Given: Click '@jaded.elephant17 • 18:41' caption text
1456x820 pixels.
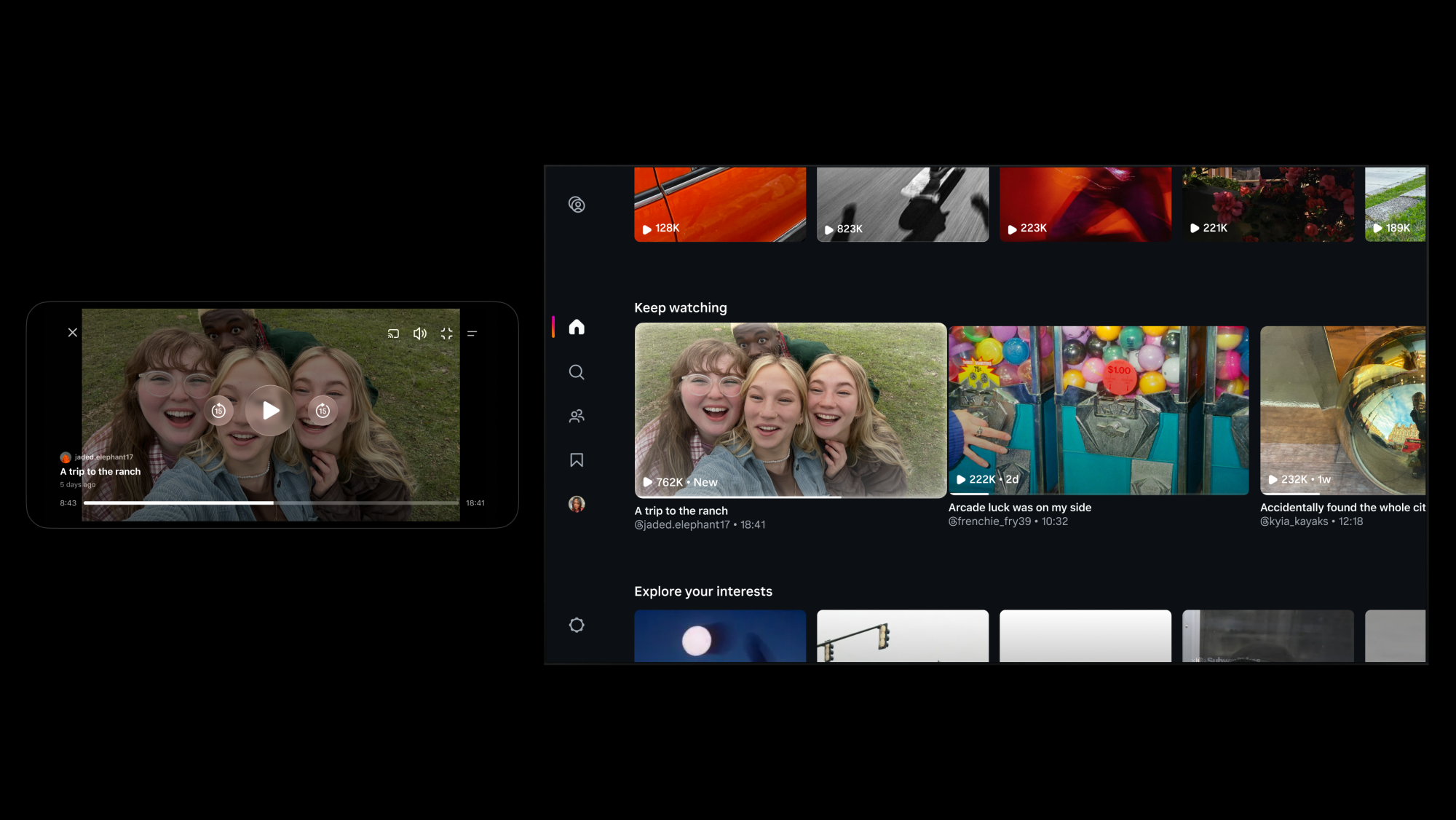Looking at the screenshot, I should pyautogui.click(x=700, y=525).
